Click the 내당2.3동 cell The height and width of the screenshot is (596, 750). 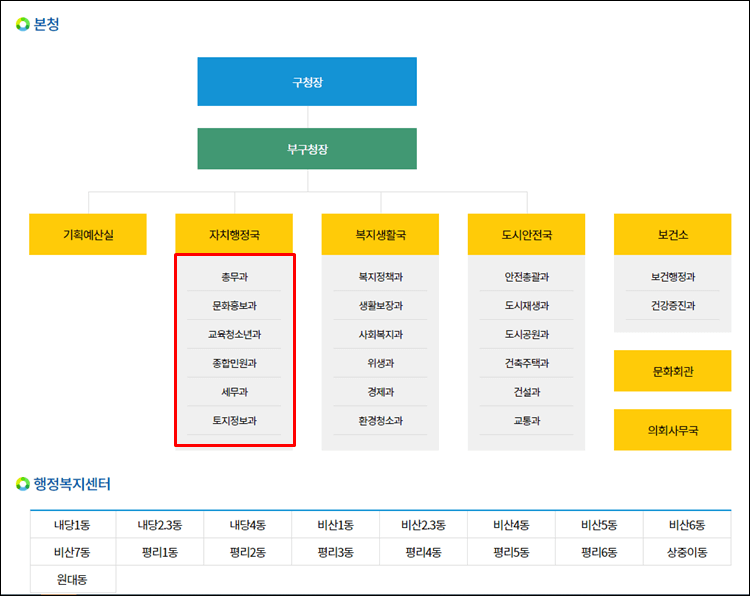coord(160,525)
